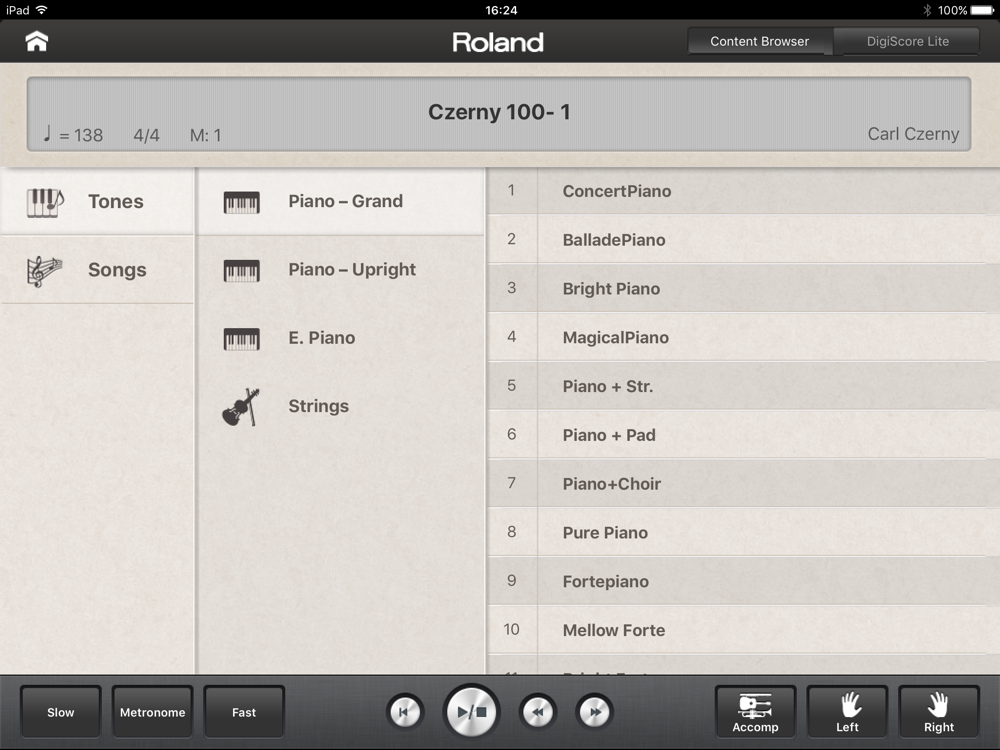
Task: Choose the Piano – Grand group
Action: [341, 202]
